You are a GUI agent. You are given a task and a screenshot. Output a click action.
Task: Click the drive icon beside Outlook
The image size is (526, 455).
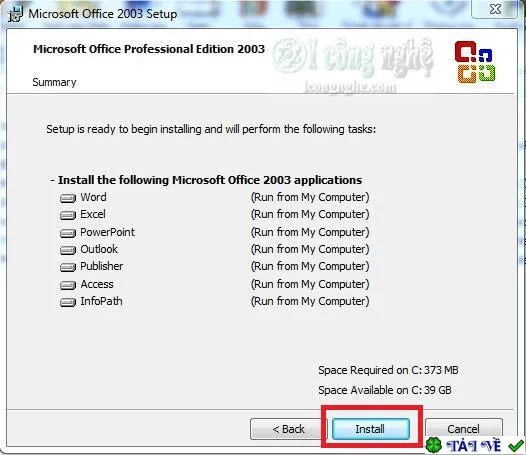tap(68, 250)
